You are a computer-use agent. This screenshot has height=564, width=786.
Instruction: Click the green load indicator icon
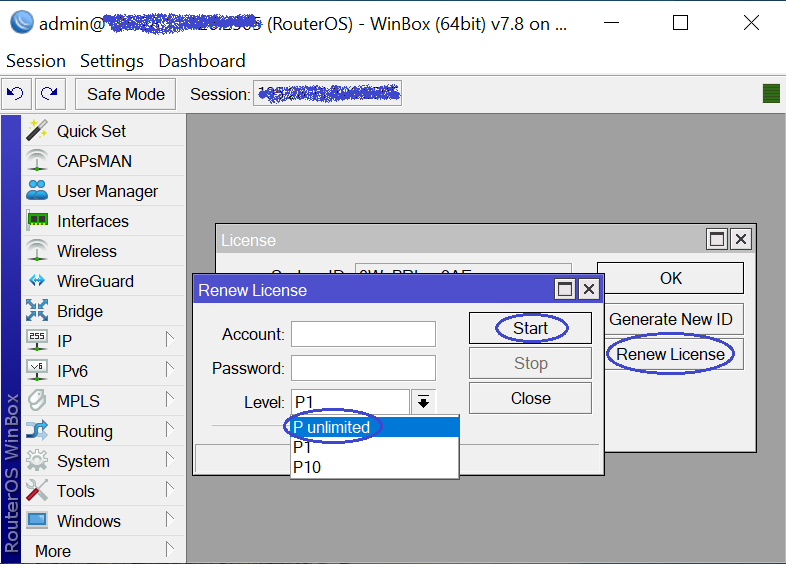click(771, 94)
